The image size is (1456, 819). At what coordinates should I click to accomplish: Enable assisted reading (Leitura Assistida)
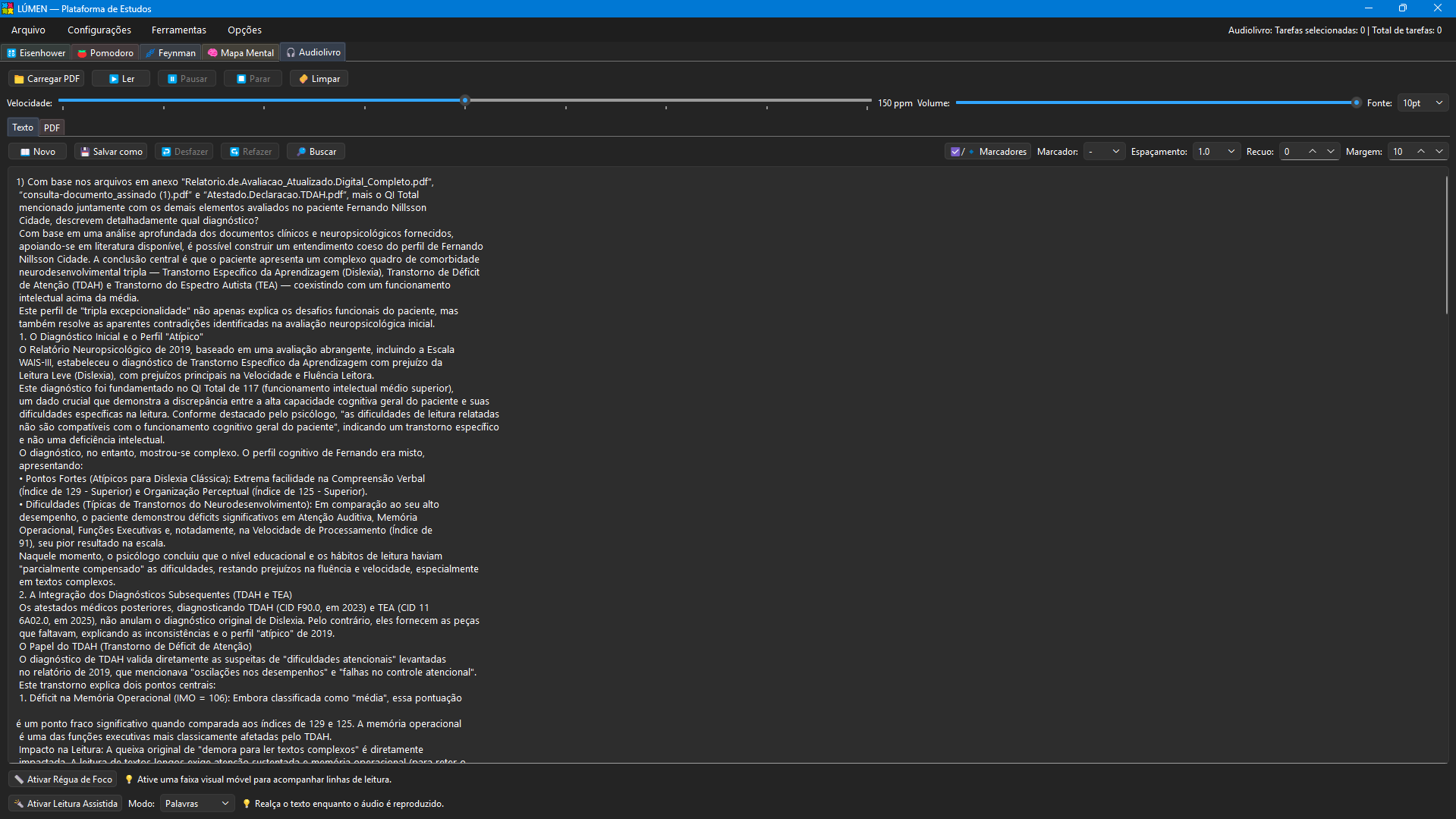click(x=66, y=804)
